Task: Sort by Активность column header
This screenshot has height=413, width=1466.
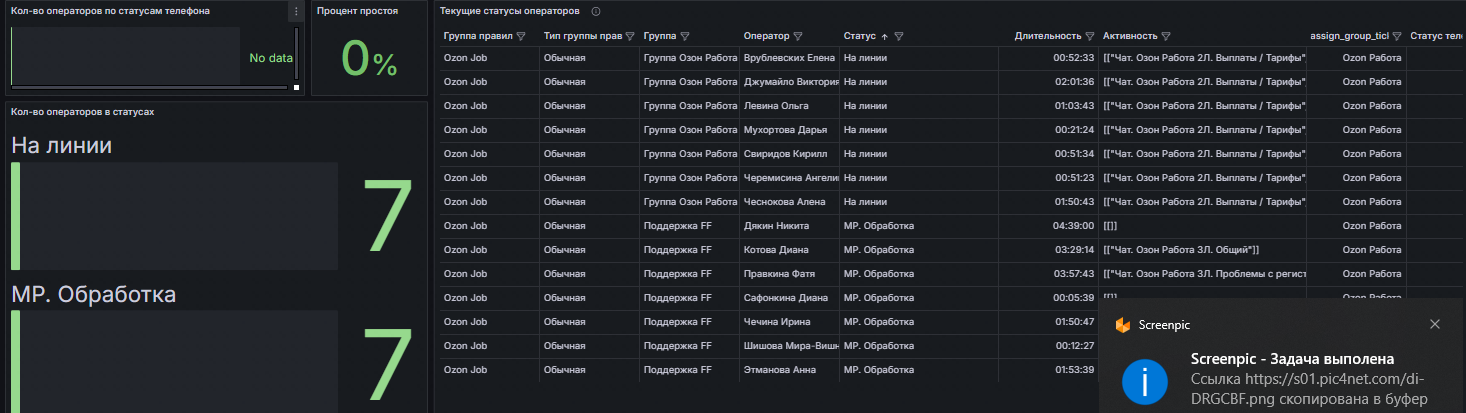Action: (x=1131, y=36)
